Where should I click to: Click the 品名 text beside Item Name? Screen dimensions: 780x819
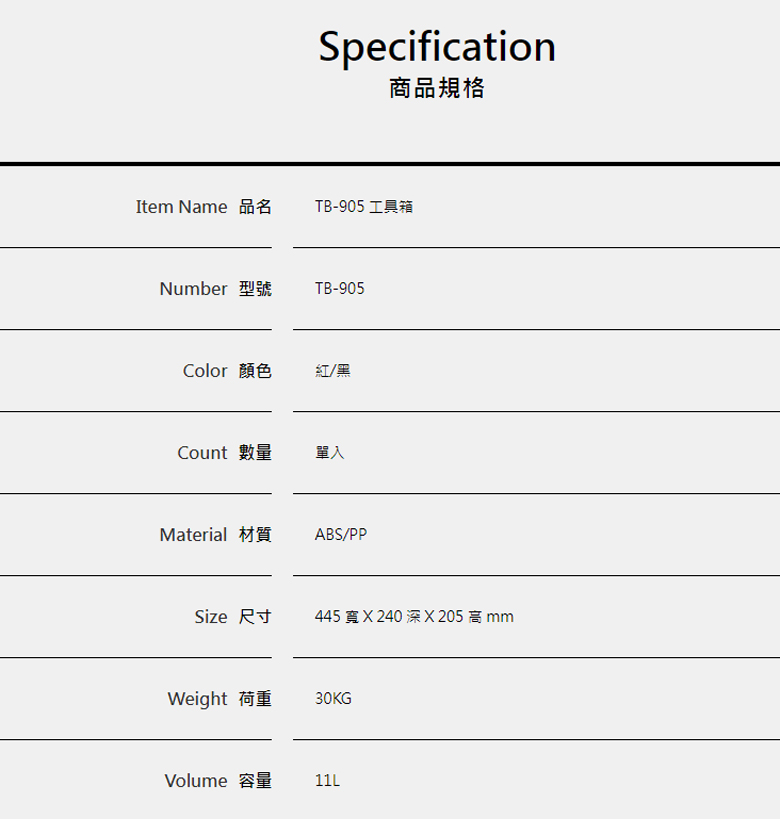[x=255, y=207]
